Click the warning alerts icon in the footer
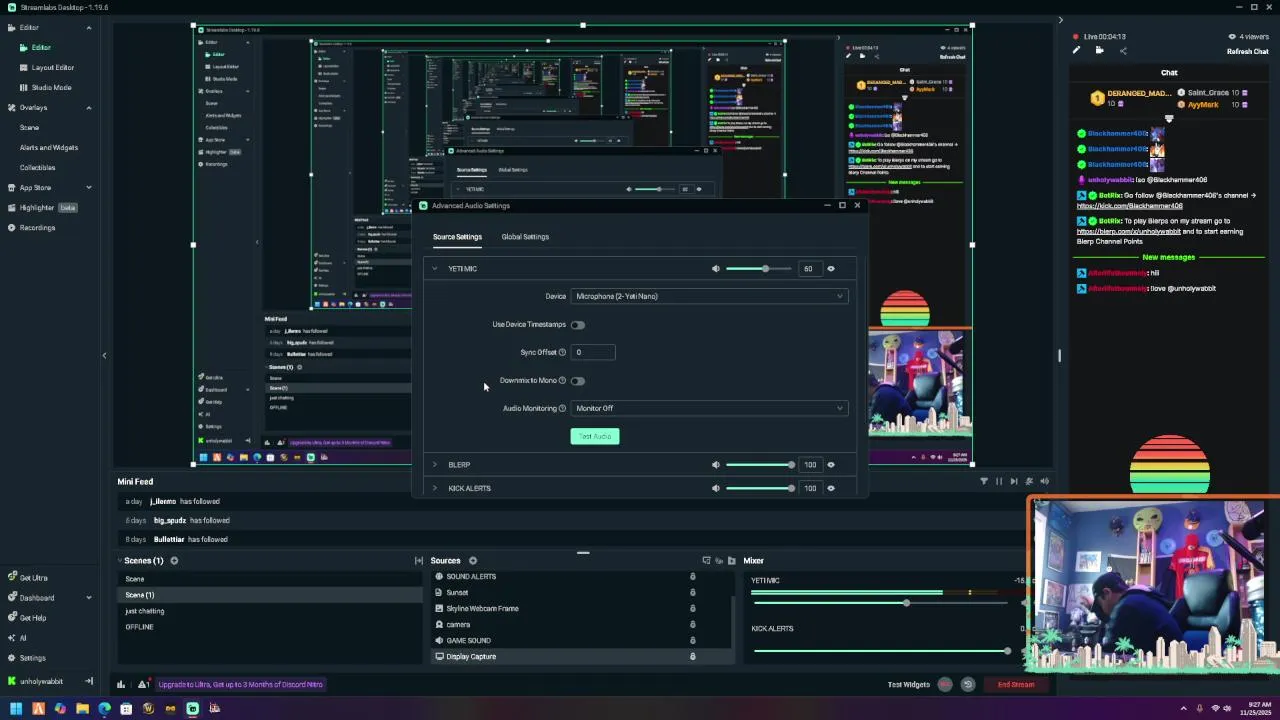The height and width of the screenshot is (720, 1280). (x=144, y=685)
